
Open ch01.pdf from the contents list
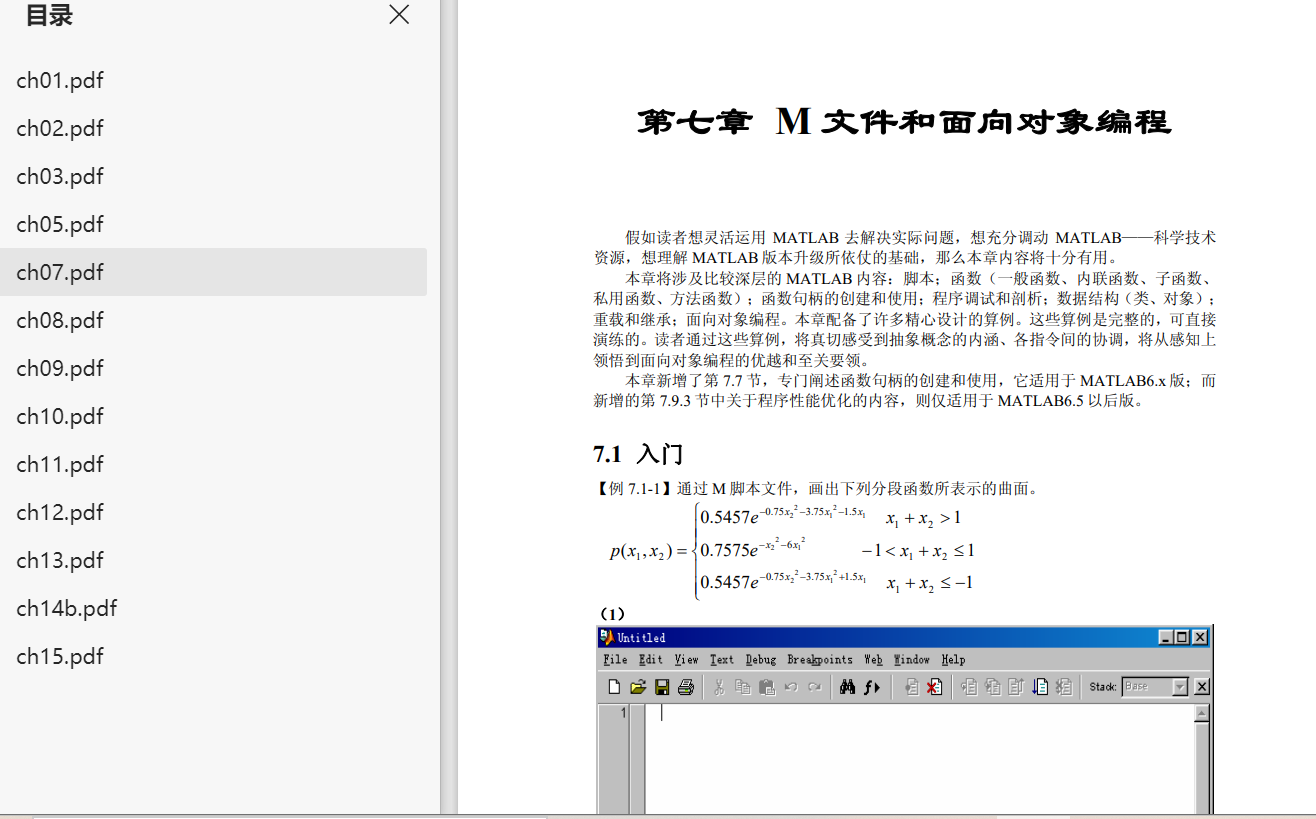coord(213,80)
